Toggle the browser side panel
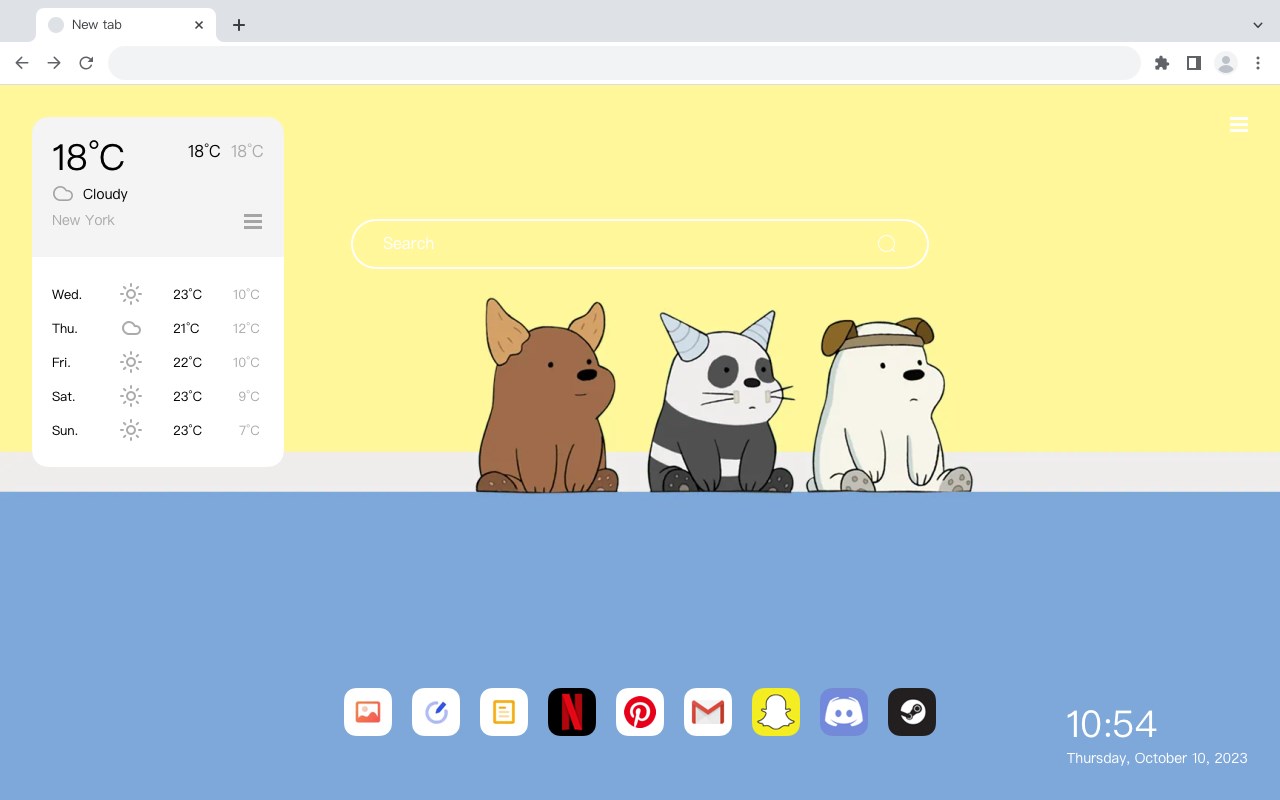The height and width of the screenshot is (800, 1280). tap(1194, 63)
